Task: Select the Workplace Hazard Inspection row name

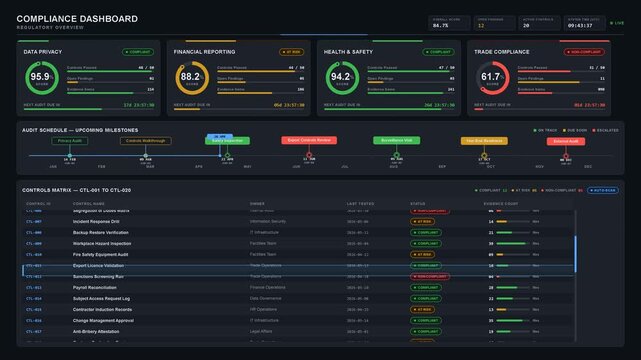Action: pyautogui.click(x=102, y=244)
